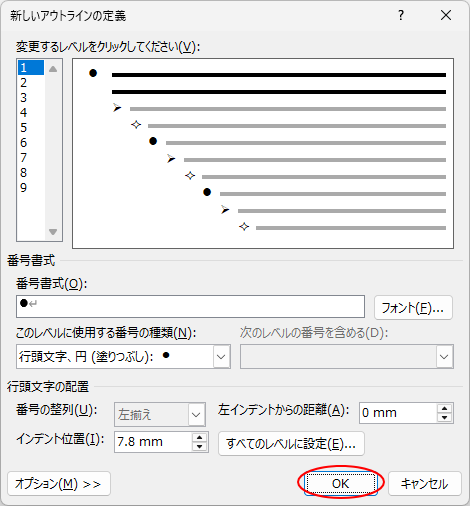Select level 5 in the level list
This screenshot has width=470, height=506.
point(31,128)
